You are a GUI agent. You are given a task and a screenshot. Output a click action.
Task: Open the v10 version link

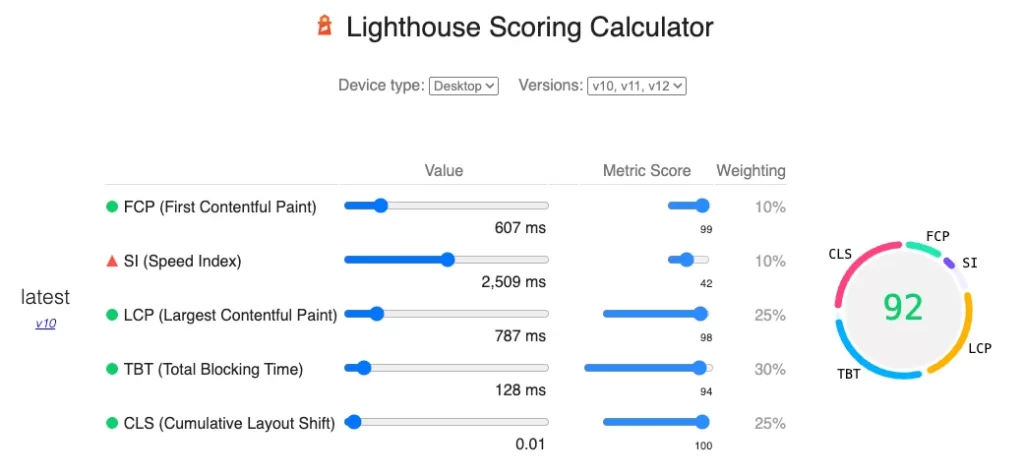point(45,323)
